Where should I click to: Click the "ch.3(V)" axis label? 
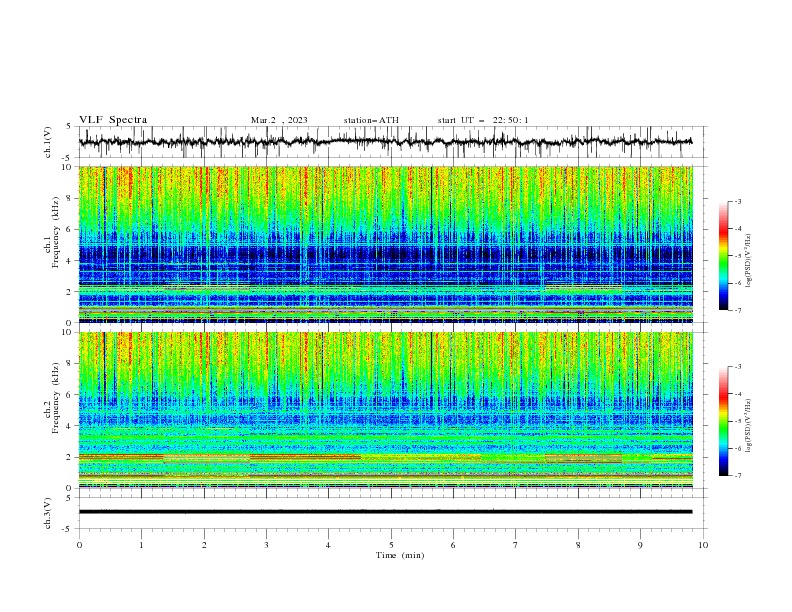tap(48, 513)
